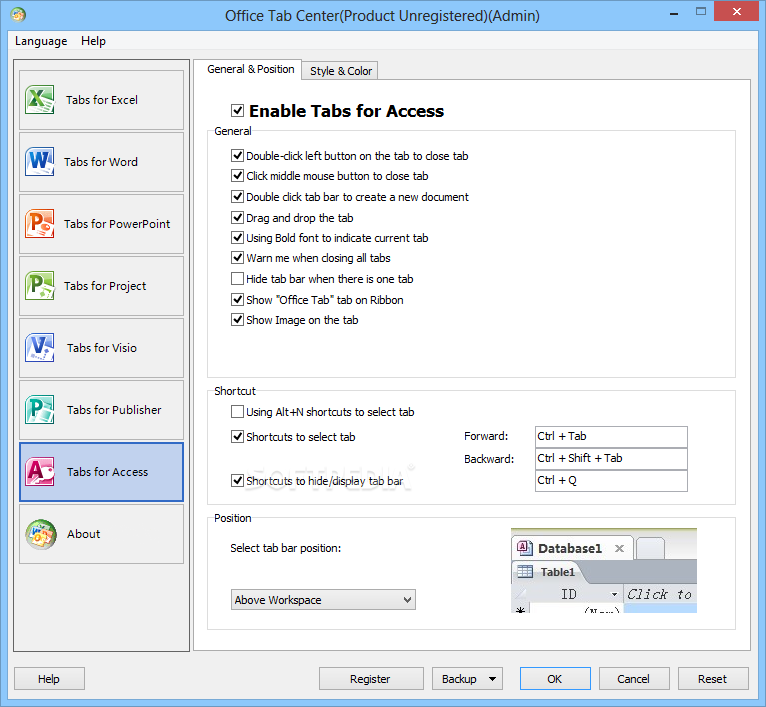766x707 pixels.
Task: Click the About label in sidebar
Action: (x=84, y=534)
